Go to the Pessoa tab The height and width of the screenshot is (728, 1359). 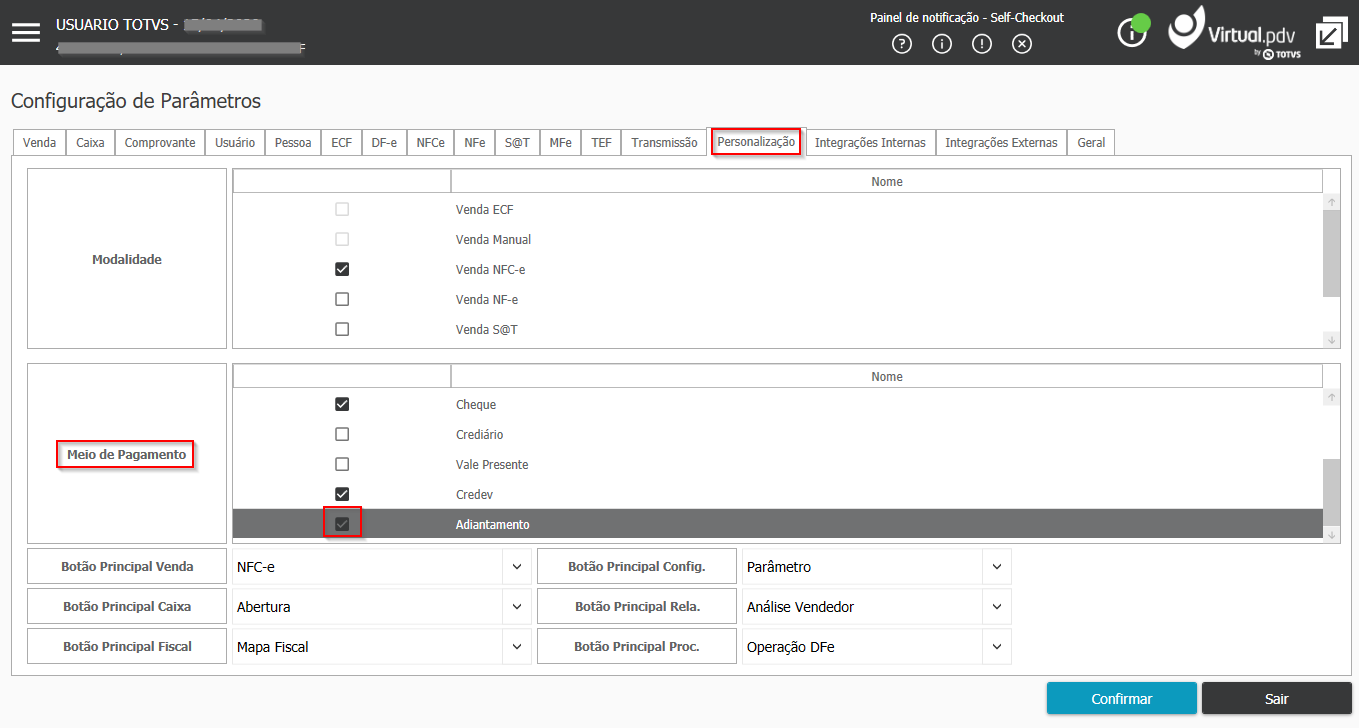[293, 143]
